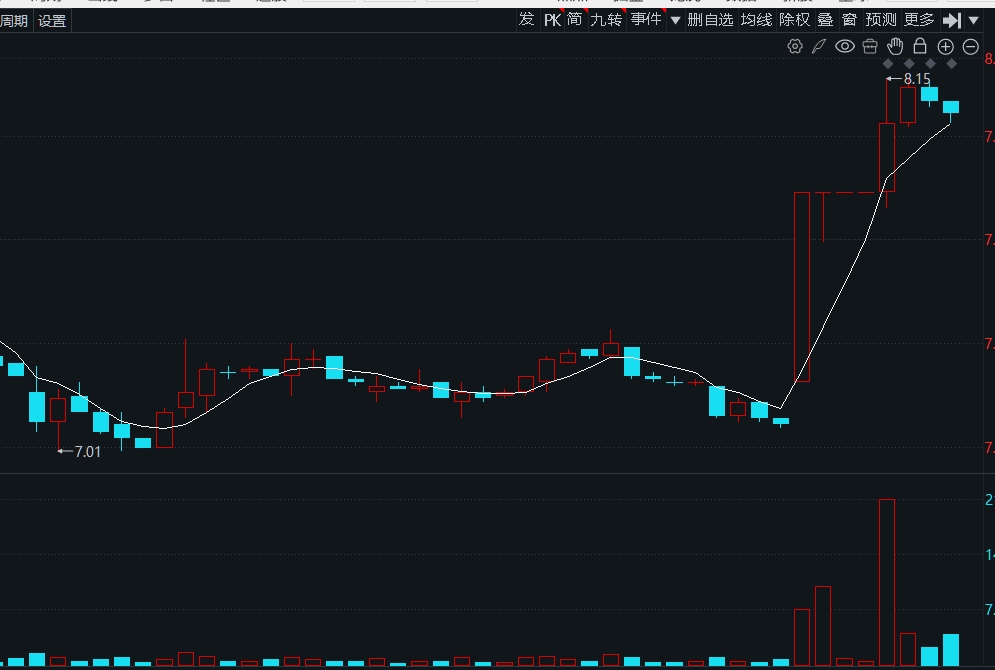Jump to latest with arrow-bar icon
The width and height of the screenshot is (995, 670).
[x=952, y=20]
